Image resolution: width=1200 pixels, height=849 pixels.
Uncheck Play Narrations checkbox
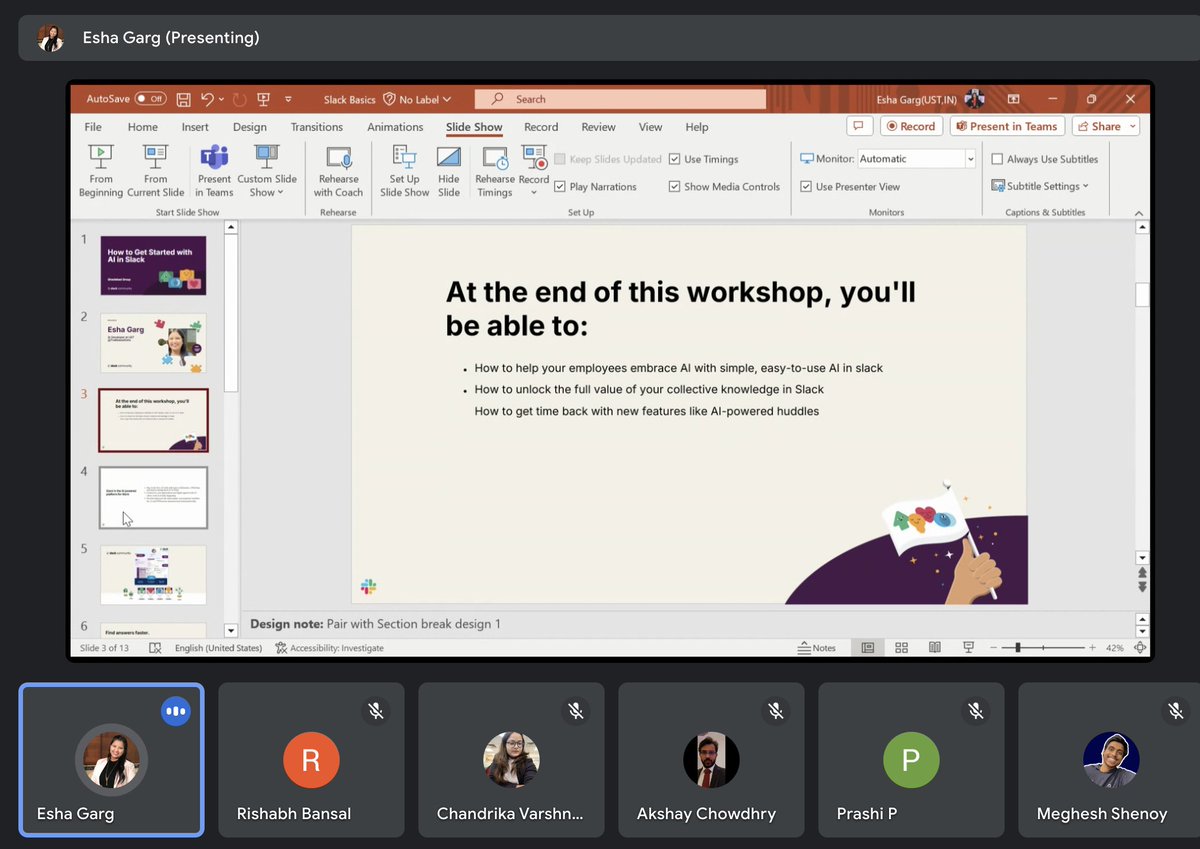pyautogui.click(x=560, y=187)
